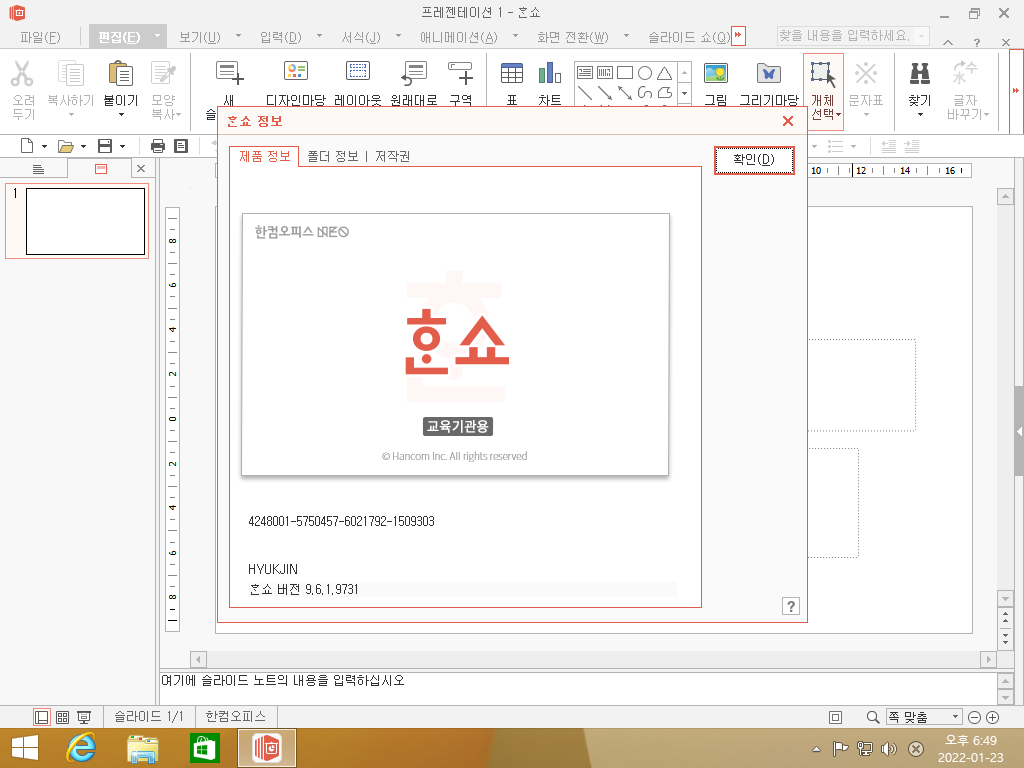1024x768 pixels.
Task: Click the 붙이기 paste icon
Action: 121,73
